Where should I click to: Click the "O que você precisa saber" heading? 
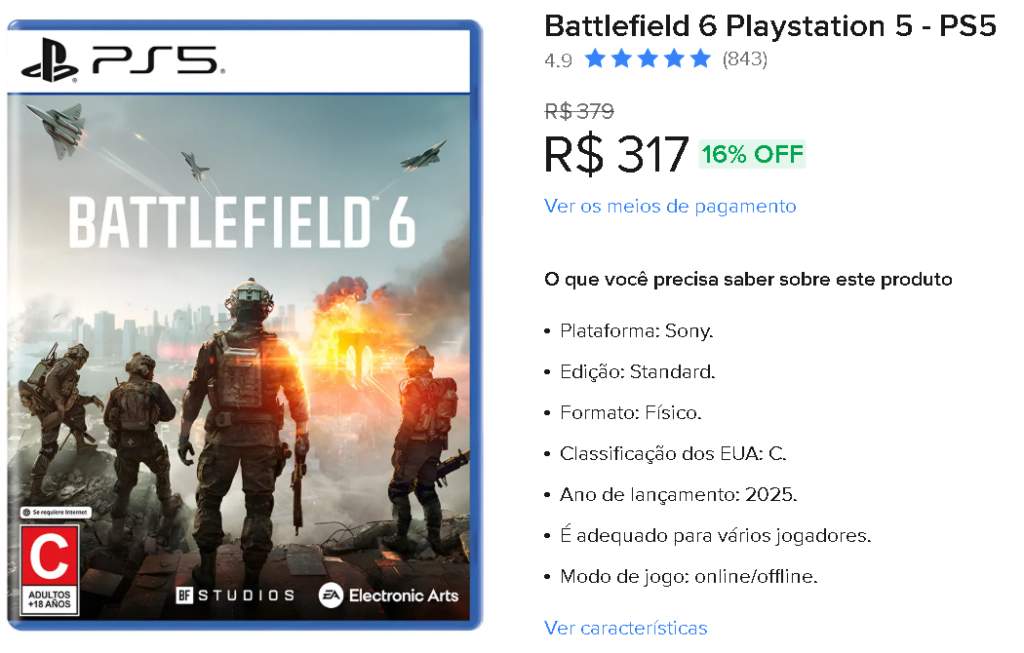(x=748, y=279)
